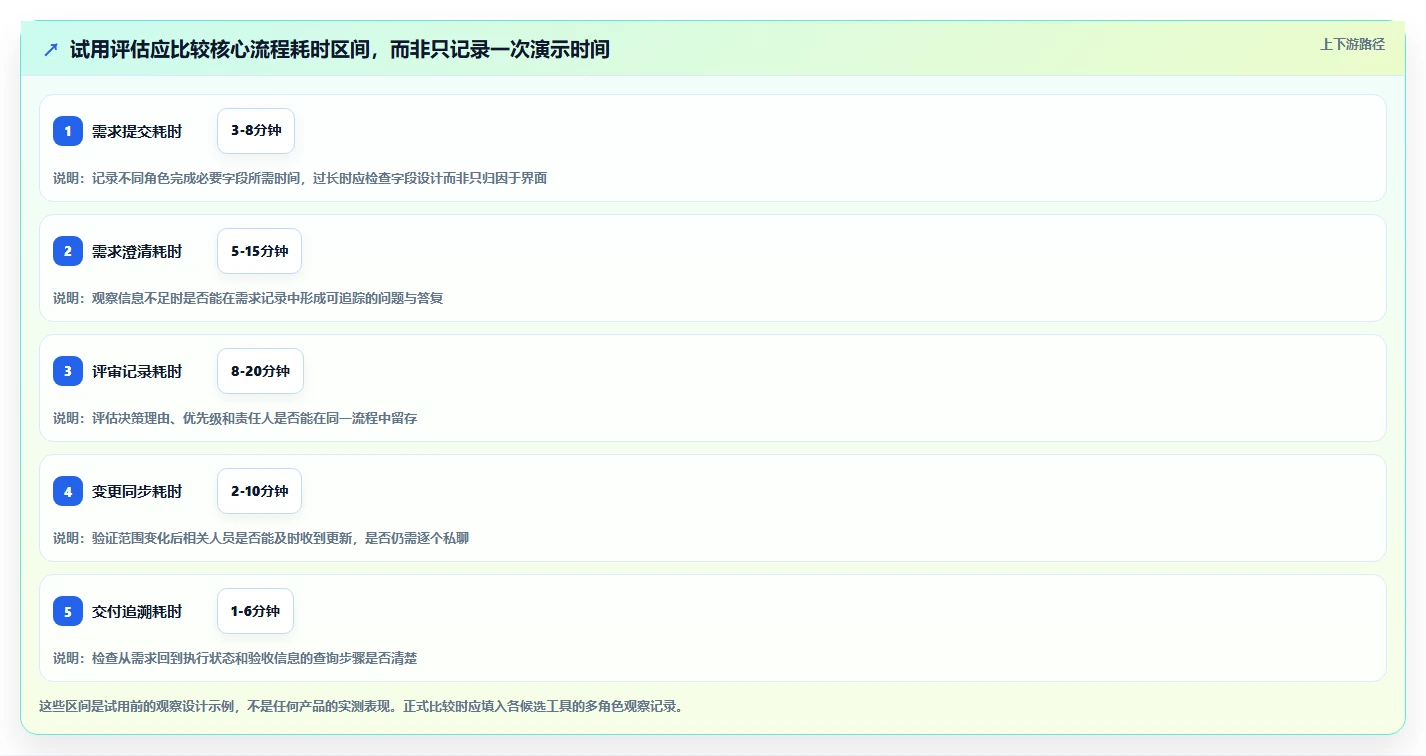Select step number 4 badge
The height and width of the screenshot is (756, 1426).
(x=68, y=491)
